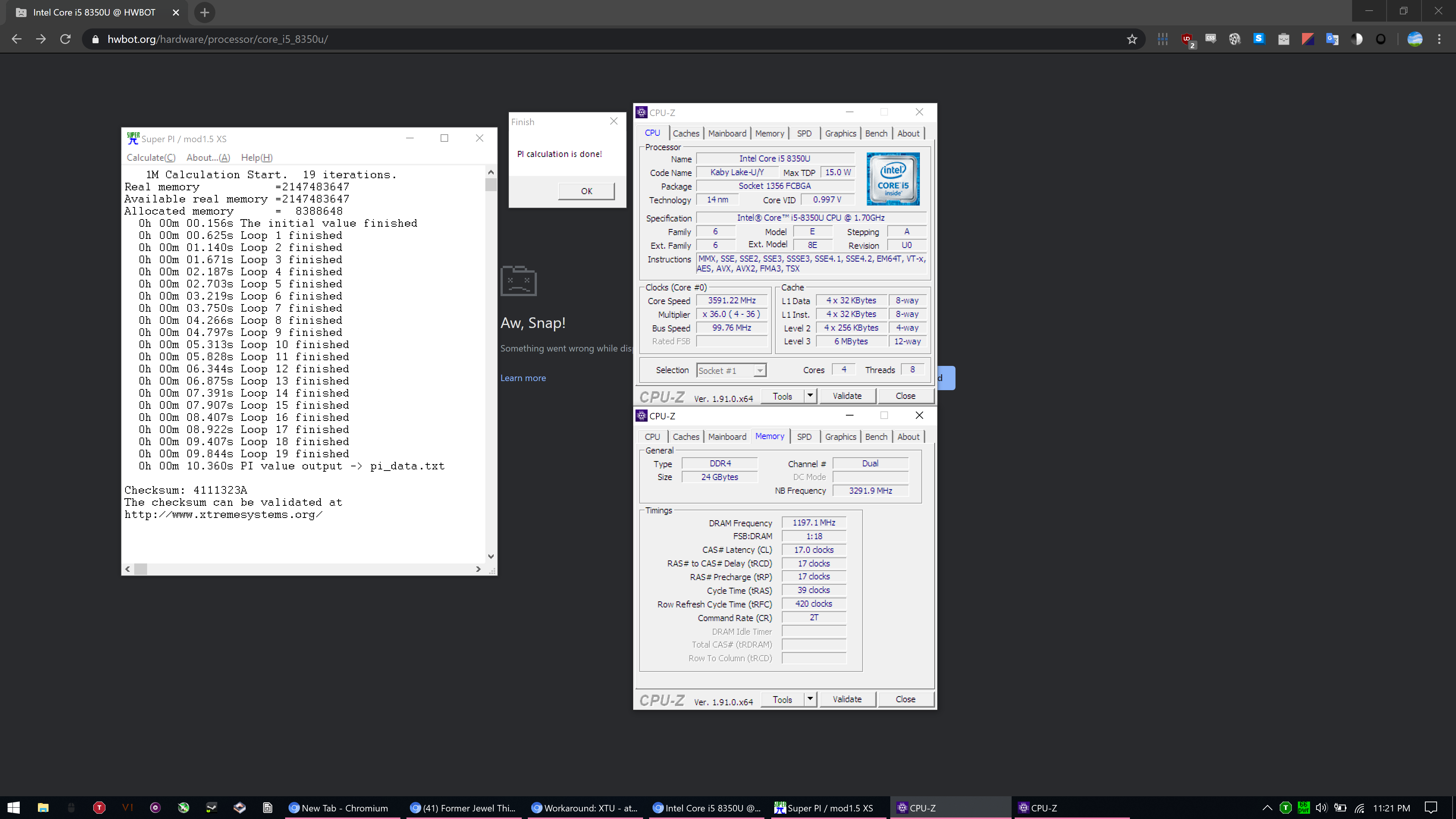Expand Tools dropdown arrow in top CPU-Z

pos(810,395)
